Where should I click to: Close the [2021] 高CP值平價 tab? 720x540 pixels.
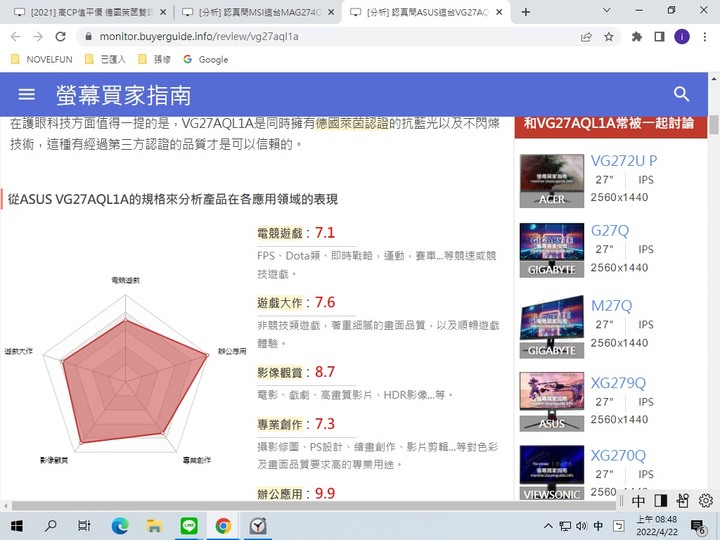(x=163, y=12)
